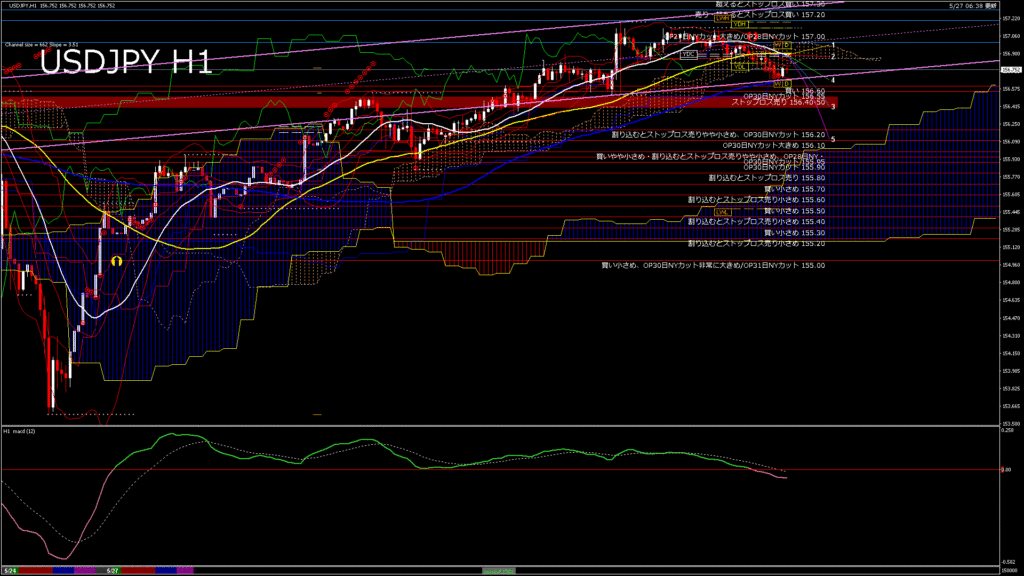Select wave number 3 marker
This screenshot has width=1024, height=576.
833,106
